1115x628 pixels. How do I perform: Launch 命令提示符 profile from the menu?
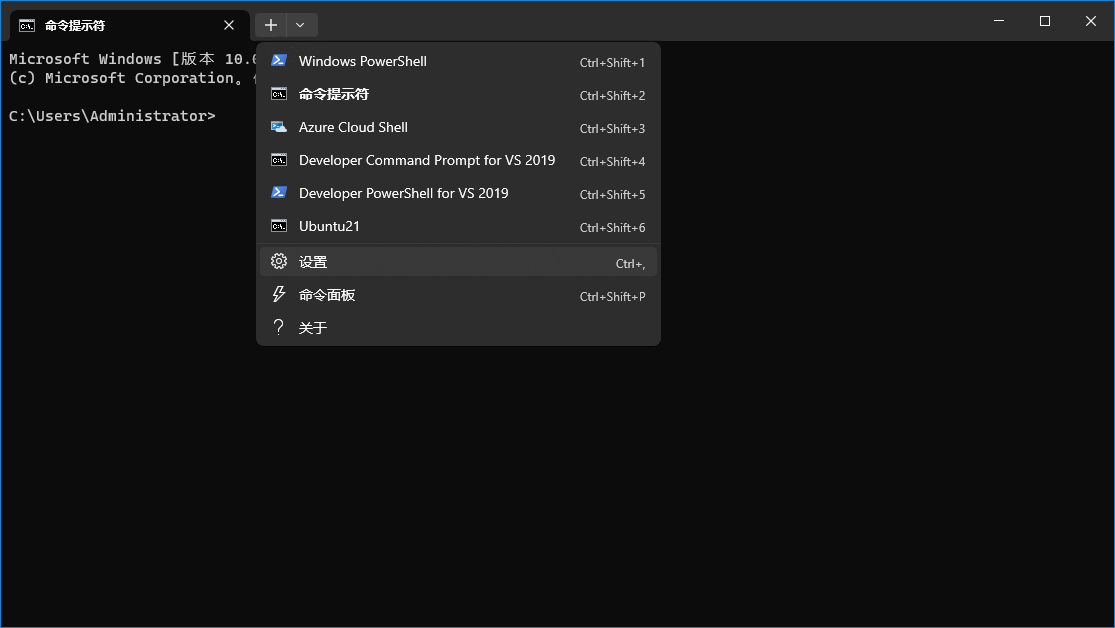458,94
